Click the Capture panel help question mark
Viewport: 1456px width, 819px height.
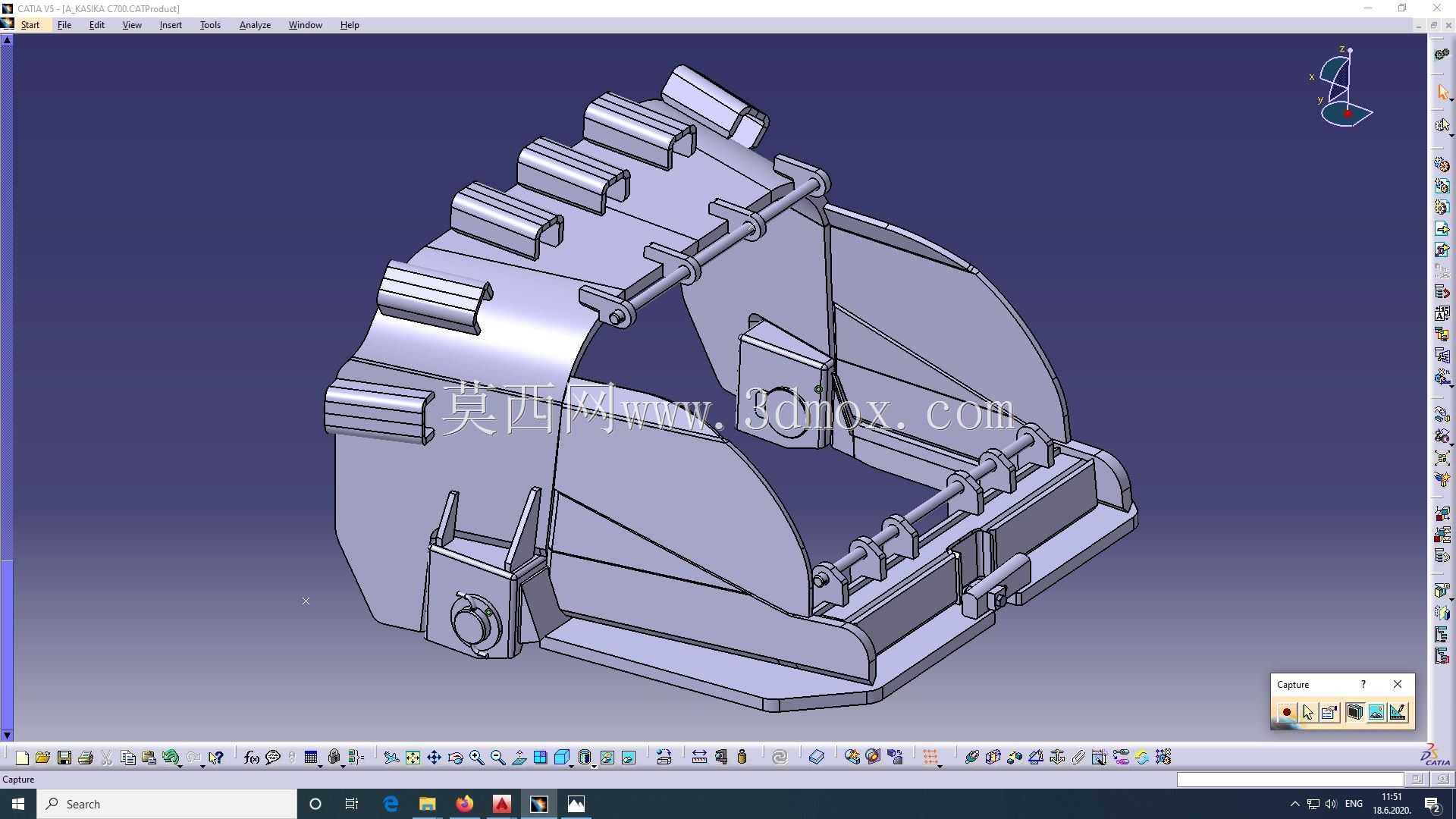1363,684
